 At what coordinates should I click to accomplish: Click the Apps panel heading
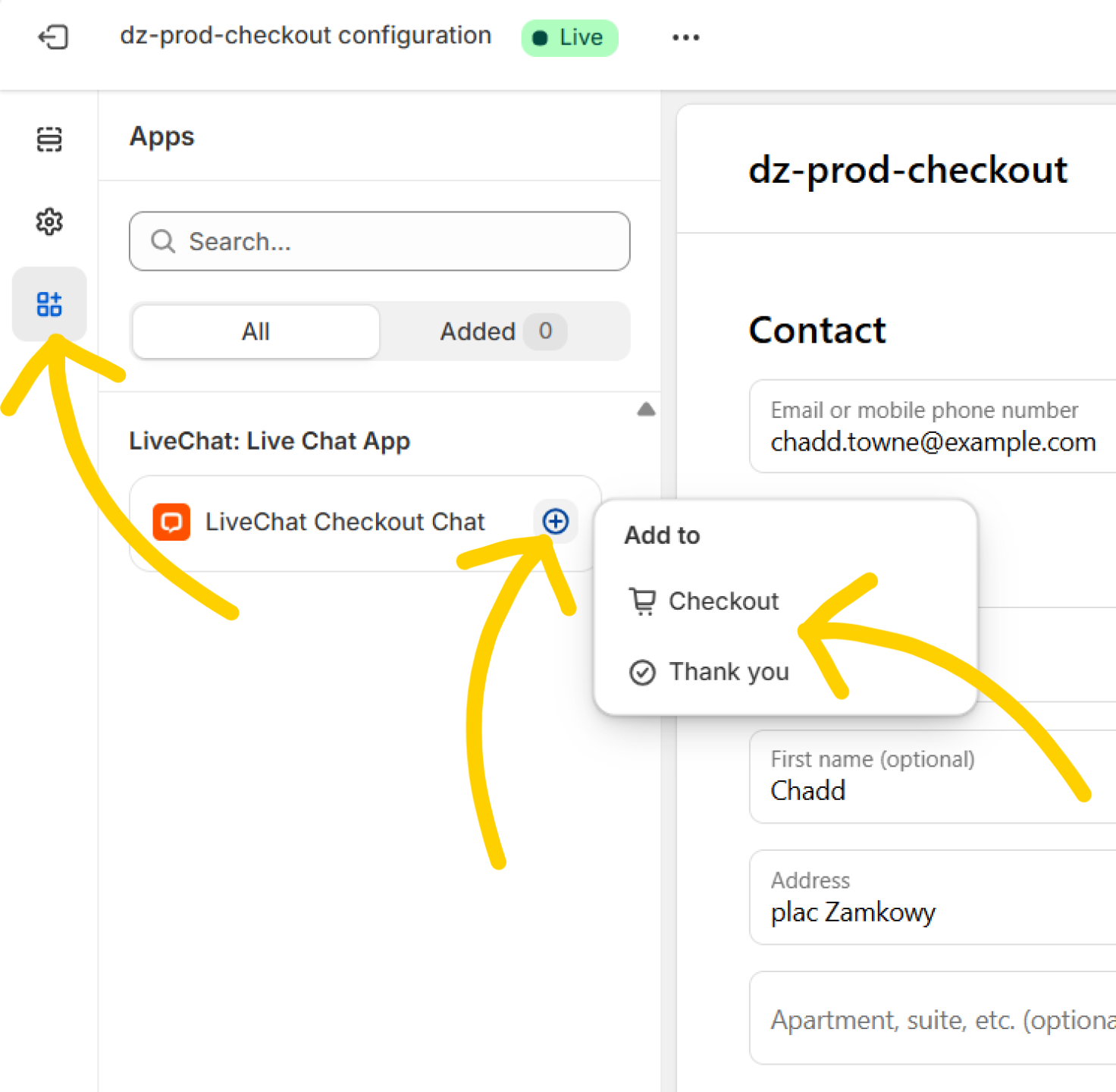click(x=161, y=136)
